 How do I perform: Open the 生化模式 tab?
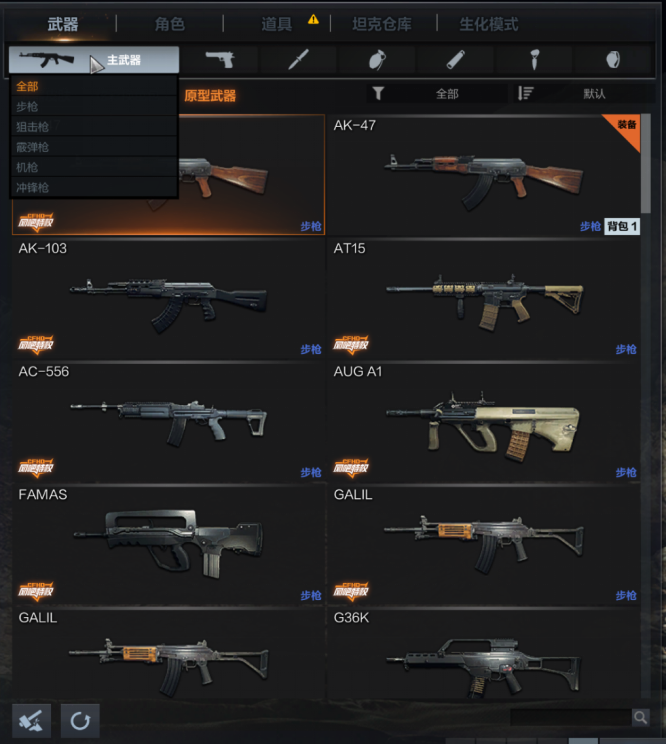[488, 24]
